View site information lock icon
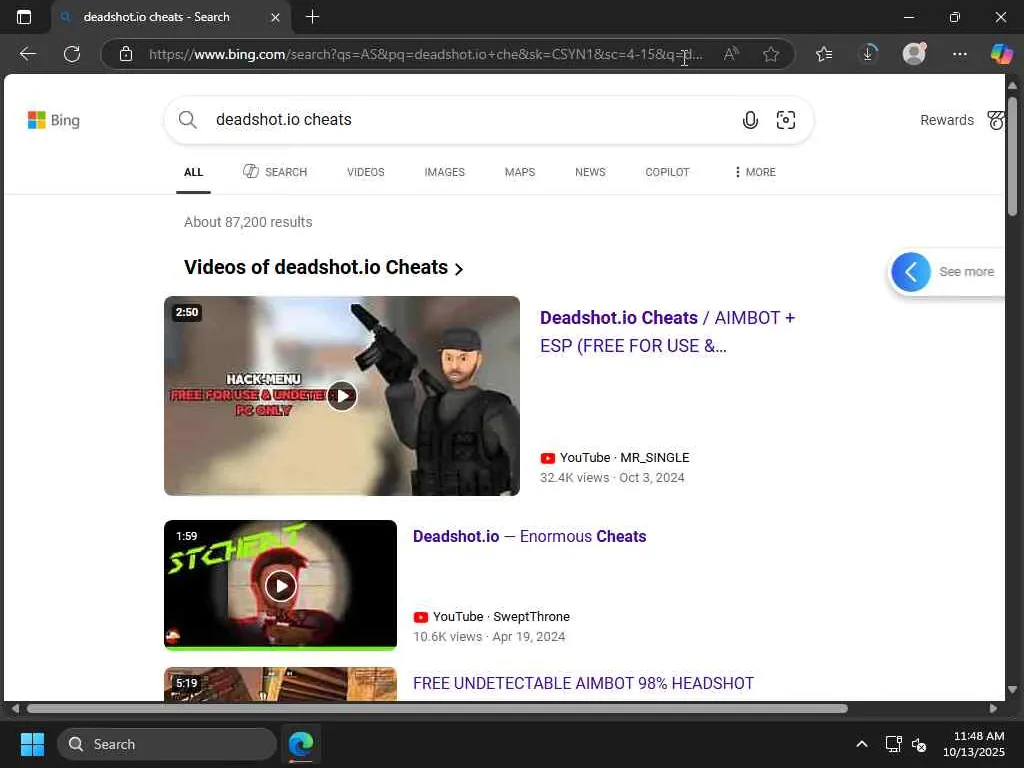Viewport: 1024px width, 768px height. [x=126, y=54]
